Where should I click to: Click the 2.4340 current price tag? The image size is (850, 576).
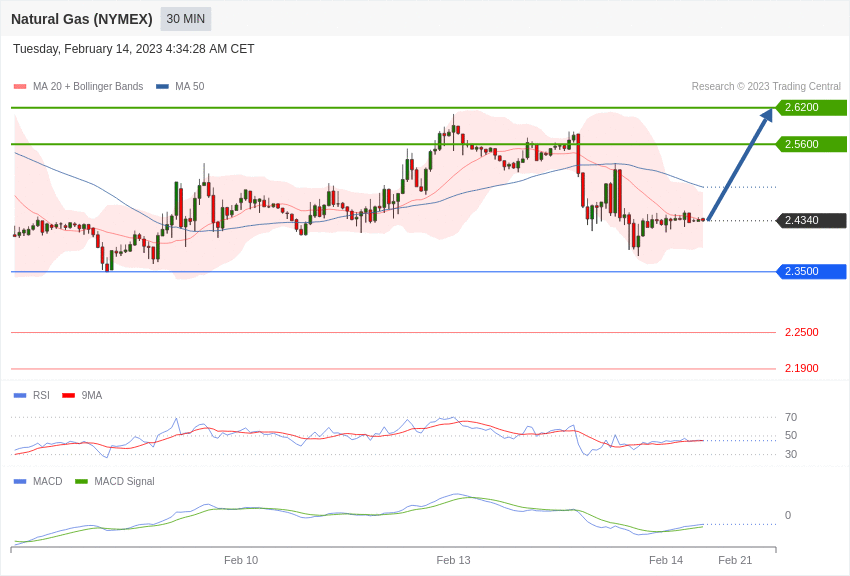pyautogui.click(x=811, y=221)
